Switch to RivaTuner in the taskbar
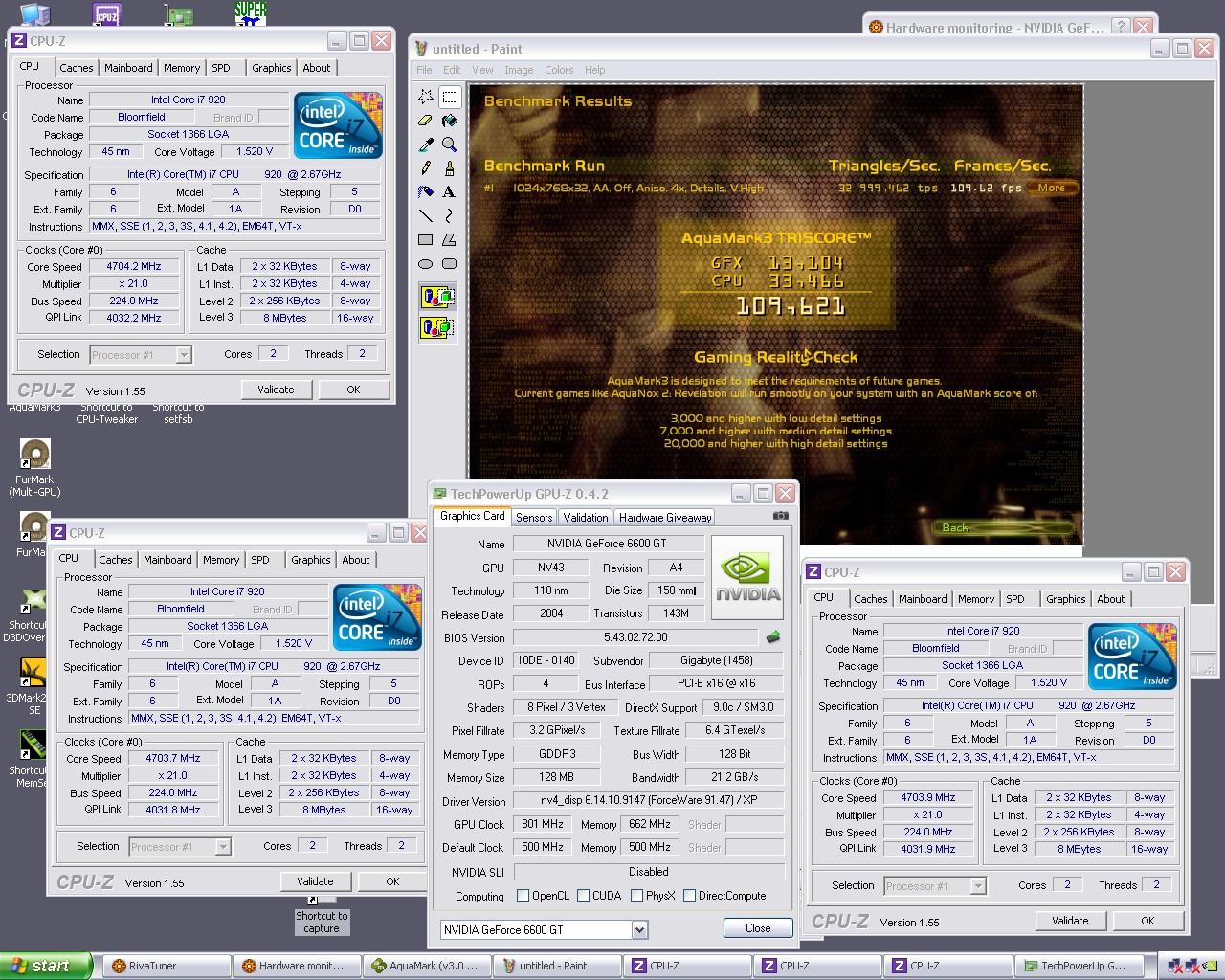Viewport: 1225px width, 980px height. (165, 966)
